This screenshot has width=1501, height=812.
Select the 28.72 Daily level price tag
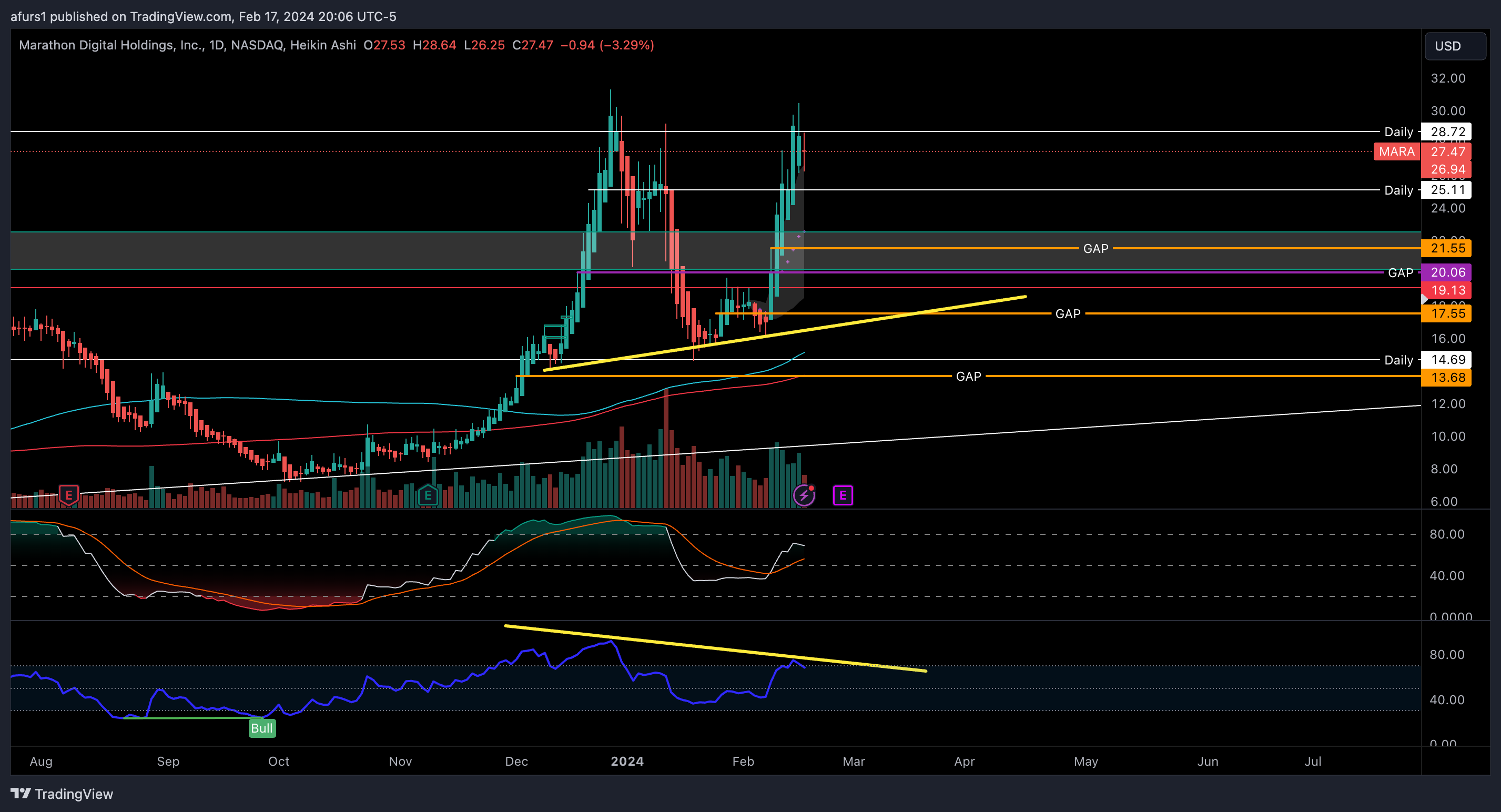1447,131
